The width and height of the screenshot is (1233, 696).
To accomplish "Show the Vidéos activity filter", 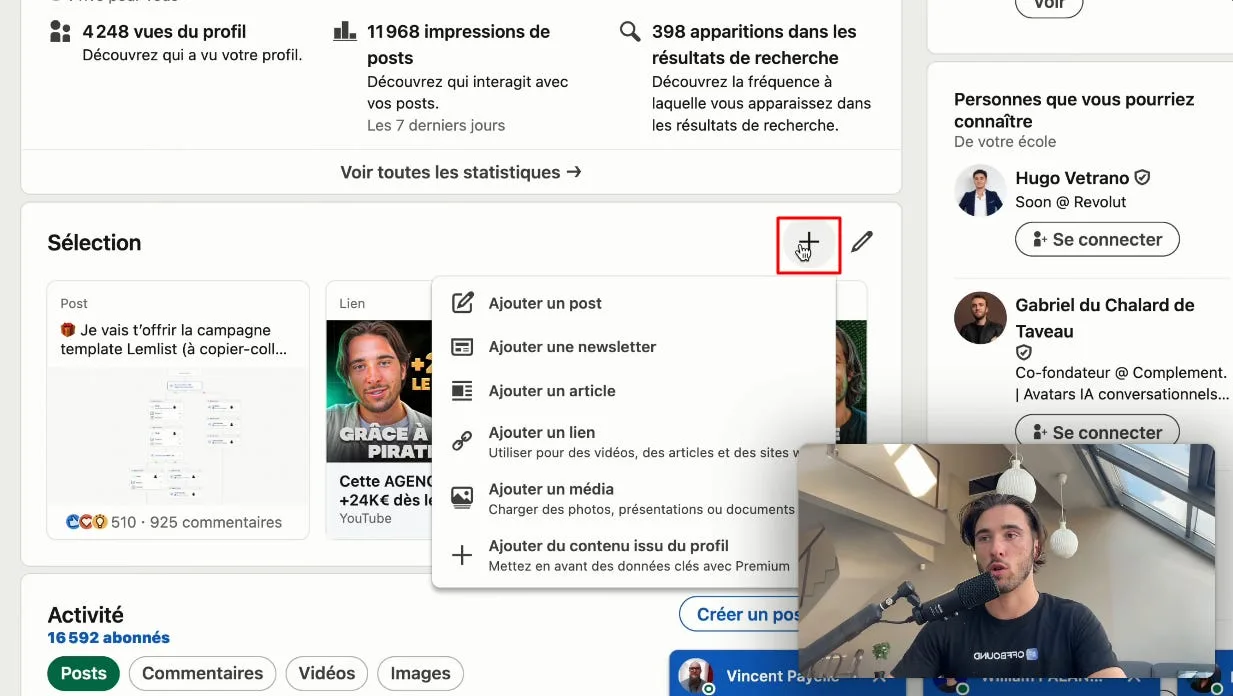I will 327,673.
